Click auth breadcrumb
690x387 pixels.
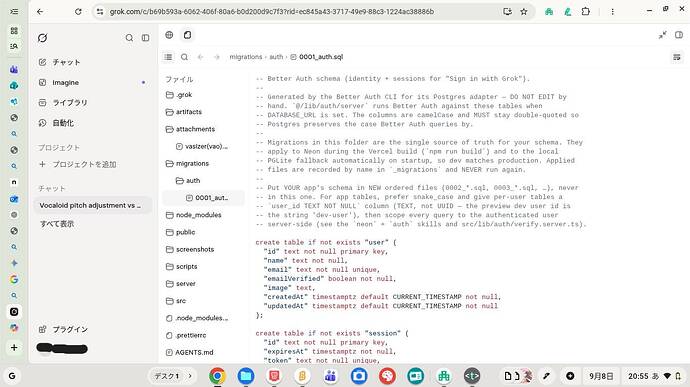coord(276,57)
